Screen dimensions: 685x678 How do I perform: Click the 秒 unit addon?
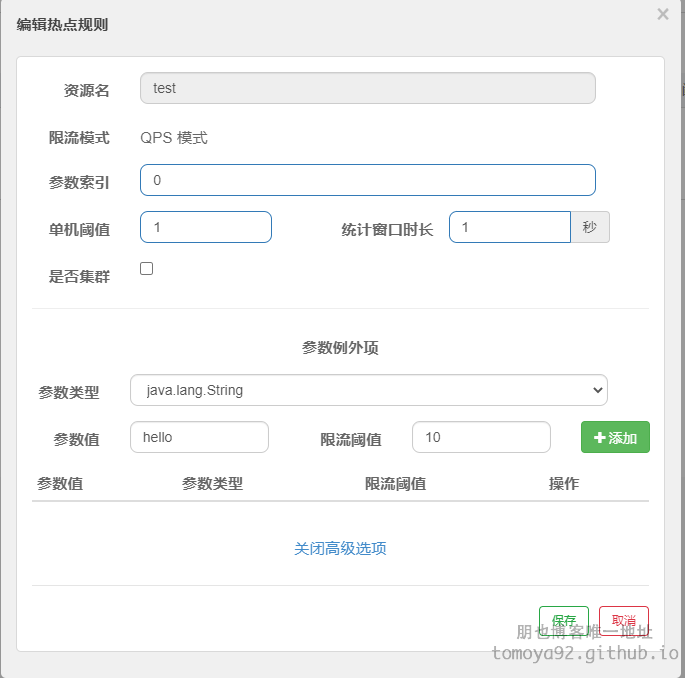(590, 227)
